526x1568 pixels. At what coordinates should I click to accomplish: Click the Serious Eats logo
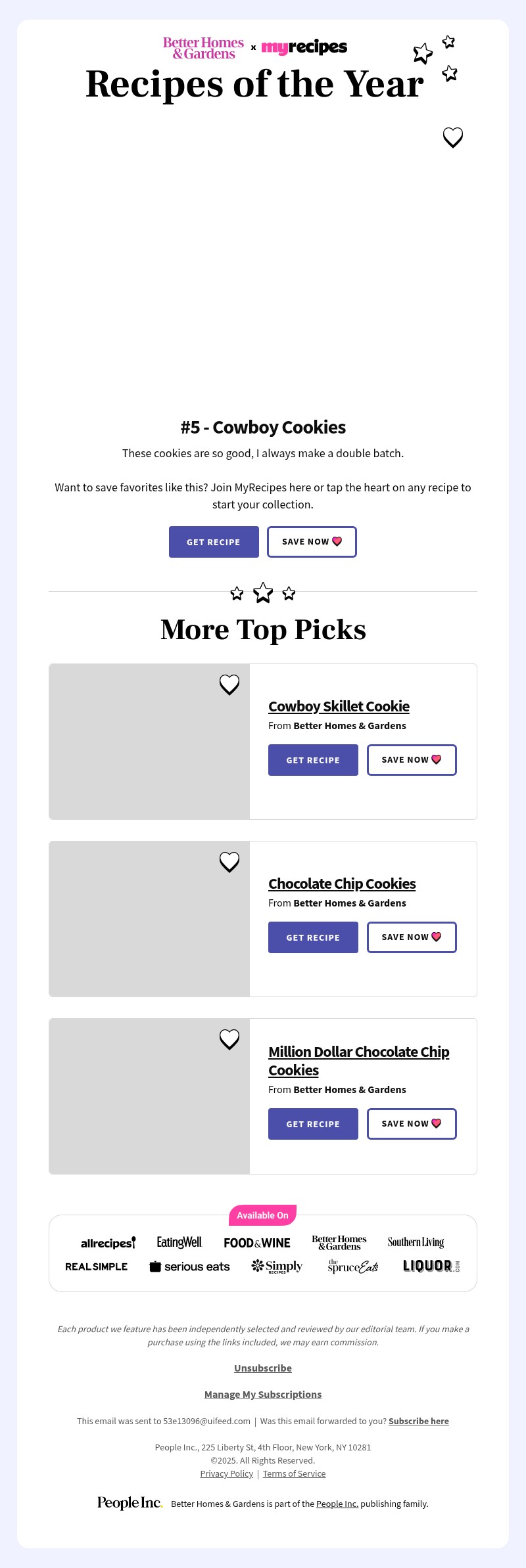click(189, 1266)
